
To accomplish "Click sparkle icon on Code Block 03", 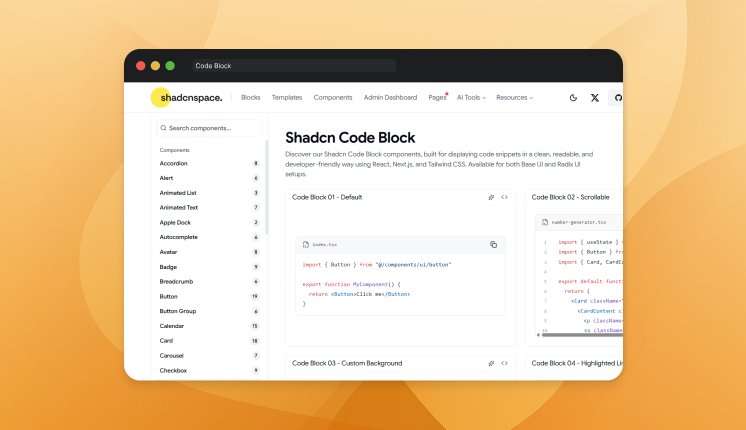I will click(491, 363).
